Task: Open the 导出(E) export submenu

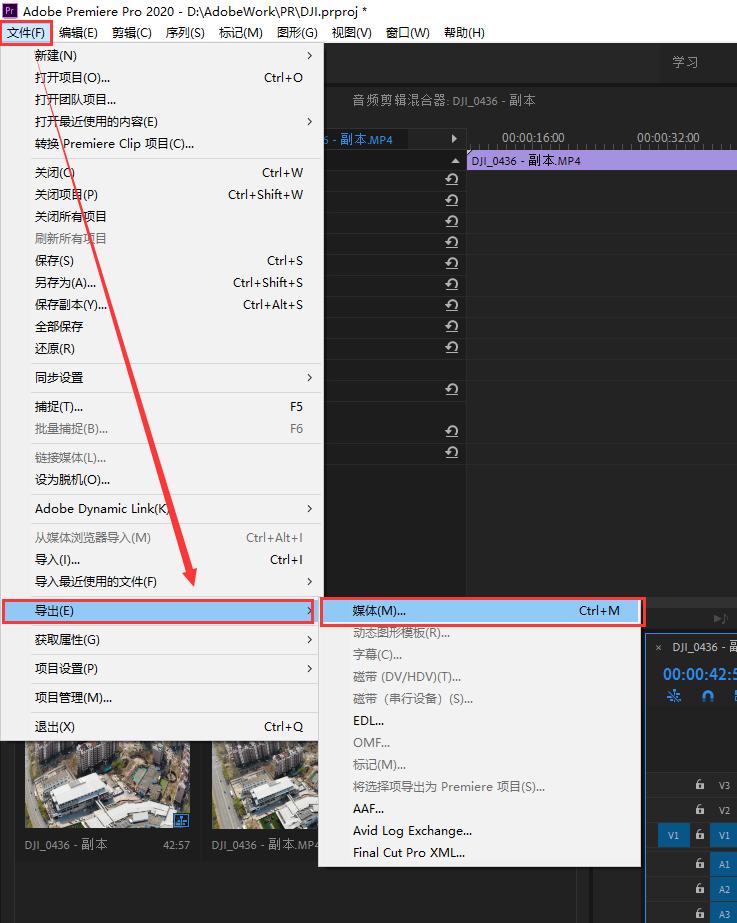Action: (x=158, y=611)
